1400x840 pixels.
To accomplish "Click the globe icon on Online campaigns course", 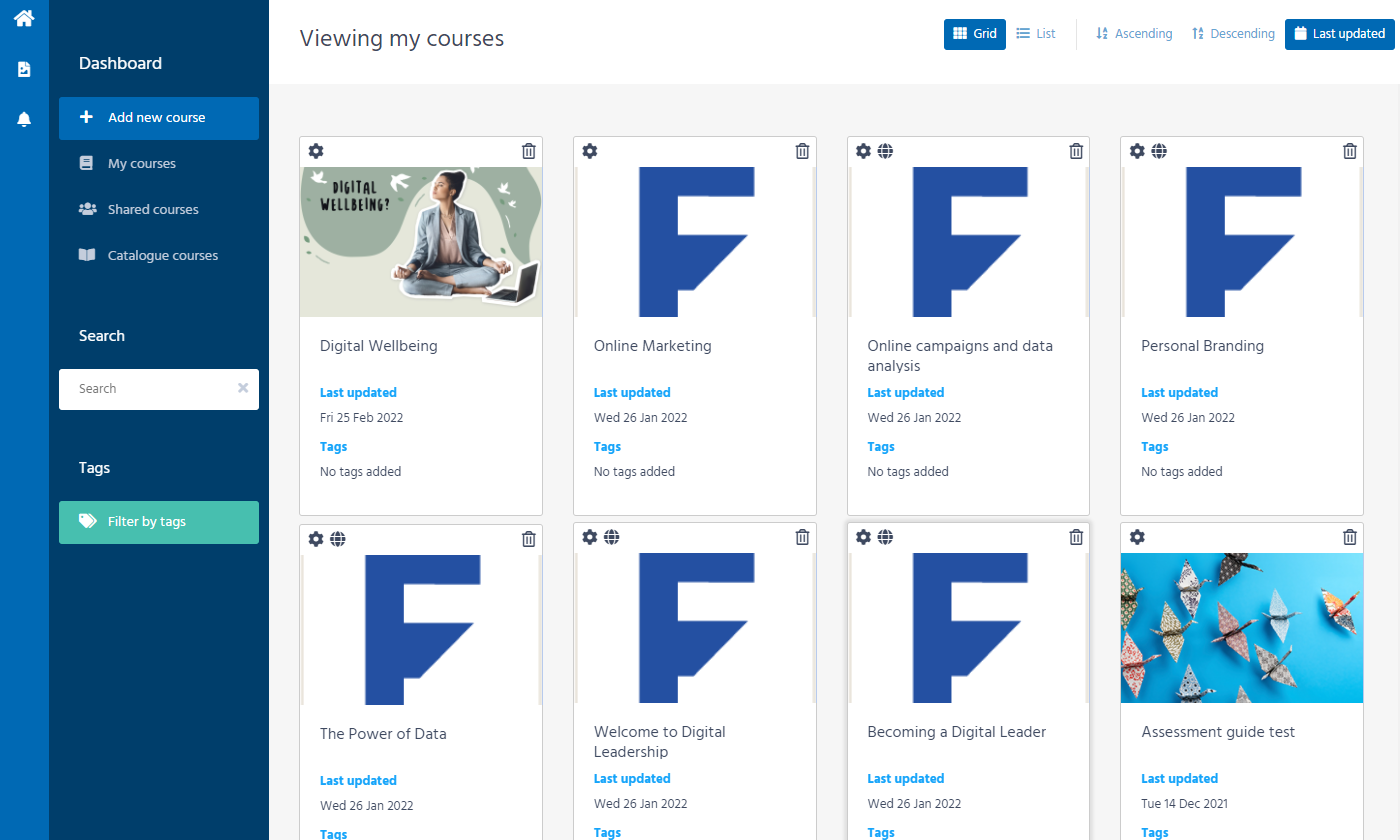I will (x=885, y=151).
